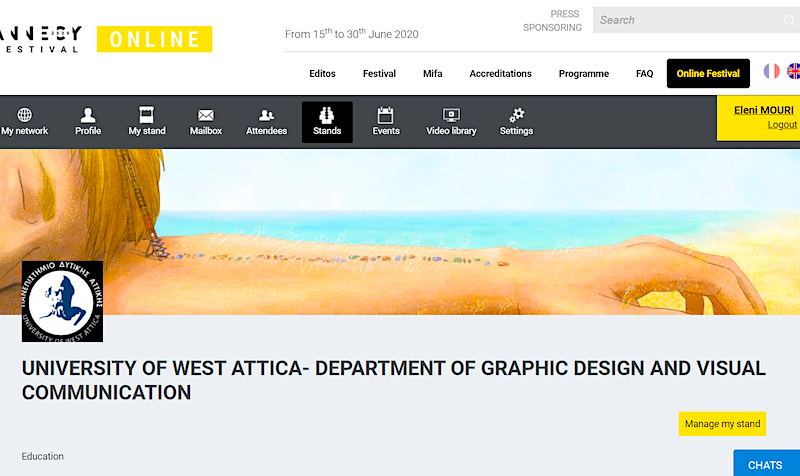The image size is (800, 476).
Task: Open the Editos menu
Action: [x=322, y=73]
